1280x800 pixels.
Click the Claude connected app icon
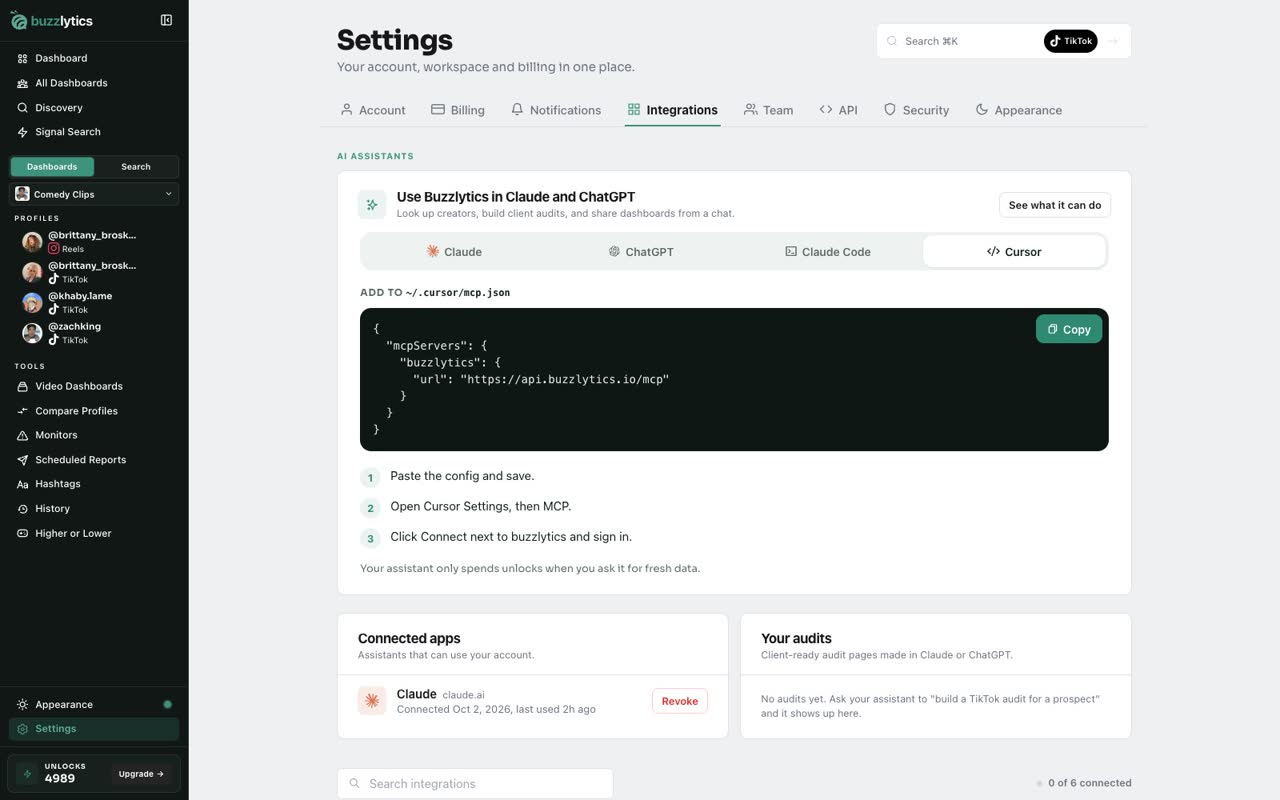[x=372, y=701]
